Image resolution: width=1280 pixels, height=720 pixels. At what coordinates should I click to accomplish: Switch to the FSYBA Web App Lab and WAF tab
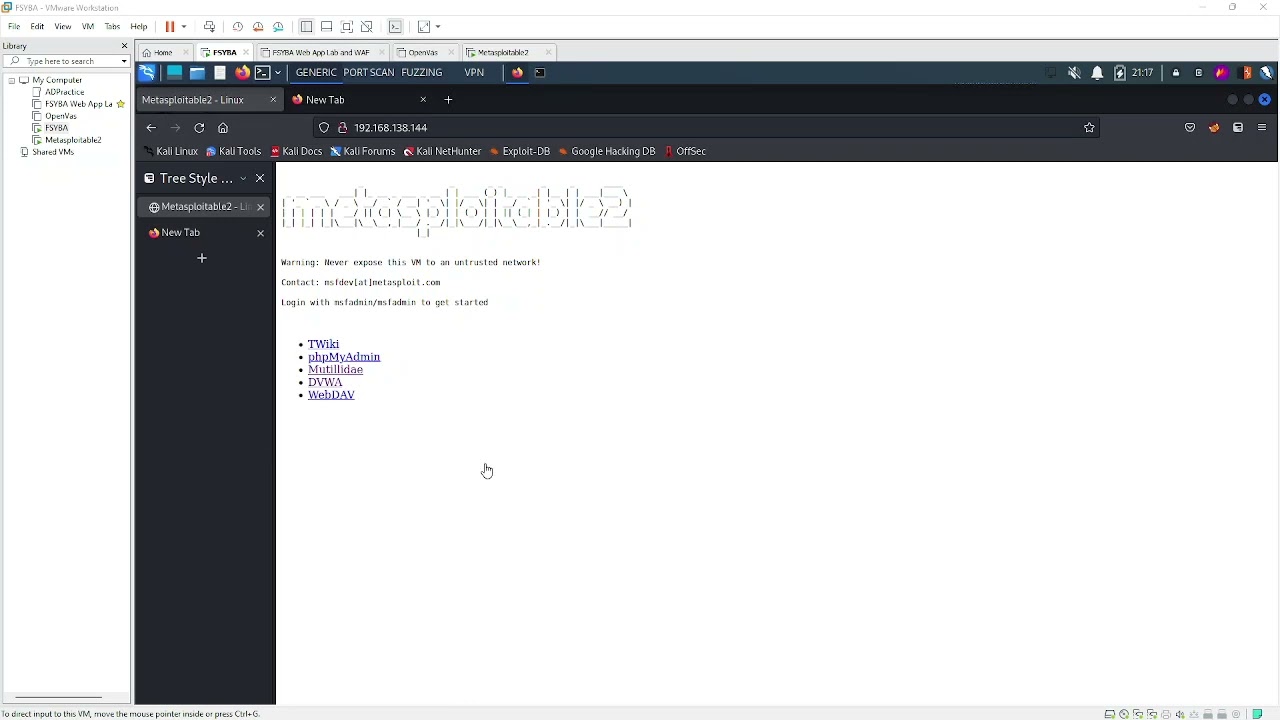[x=320, y=52]
